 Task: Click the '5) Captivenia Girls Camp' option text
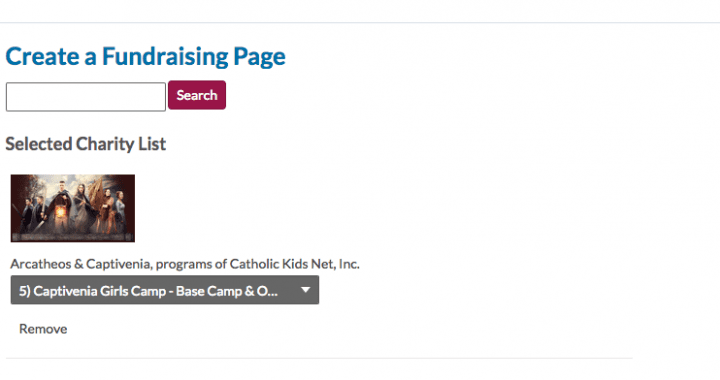click(148, 291)
